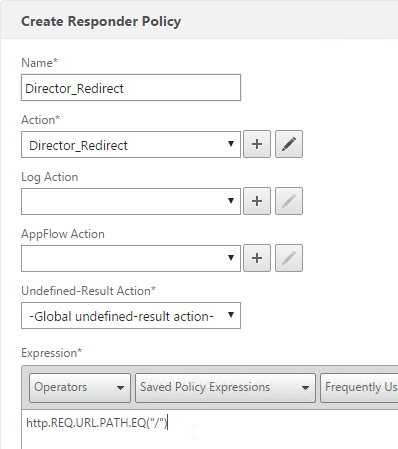Expand the Undefined-Result Action dropdown

131,315
